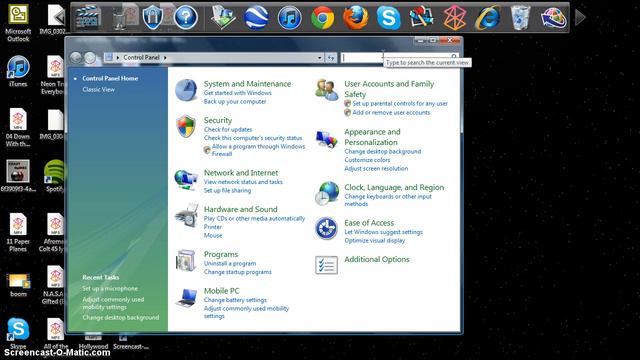The image size is (640, 360).
Task: Open Microsoft Outlook desktop shortcut
Action: pyautogui.click(x=18, y=23)
